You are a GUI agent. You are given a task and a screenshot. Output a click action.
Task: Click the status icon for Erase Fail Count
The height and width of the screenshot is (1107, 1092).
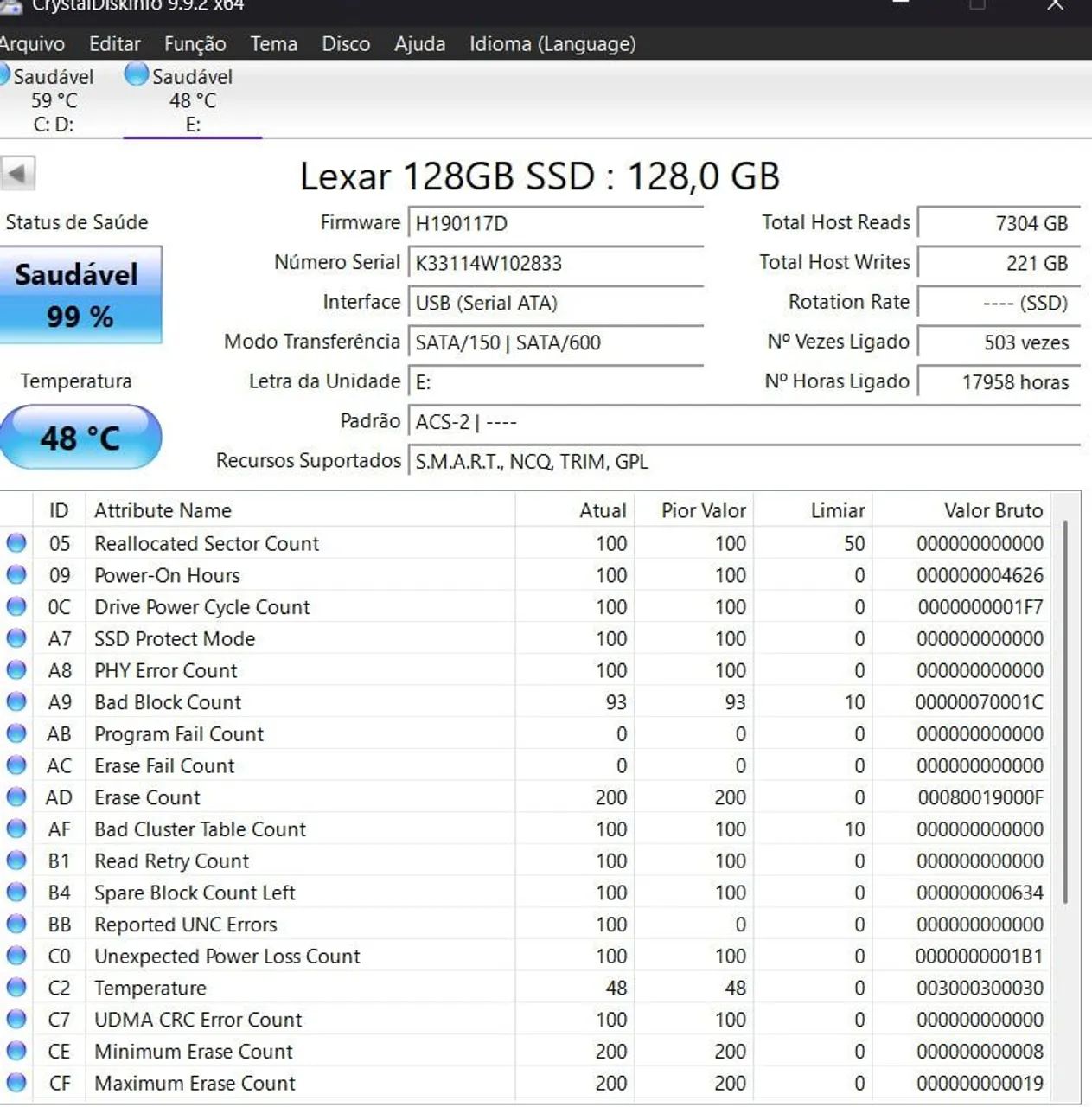pyautogui.click(x=16, y=765)
